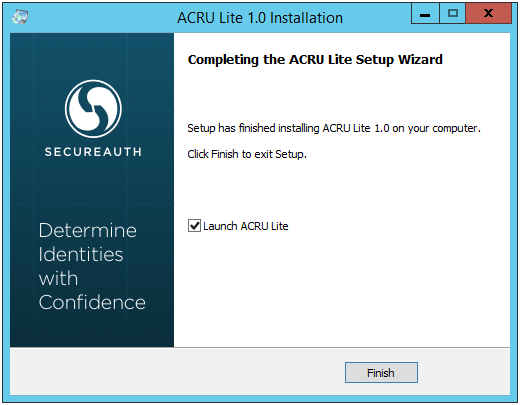This screenshot has height=405, width=521.
Task: Click the dark teal banner above the logo
Action: click(92, 55)
